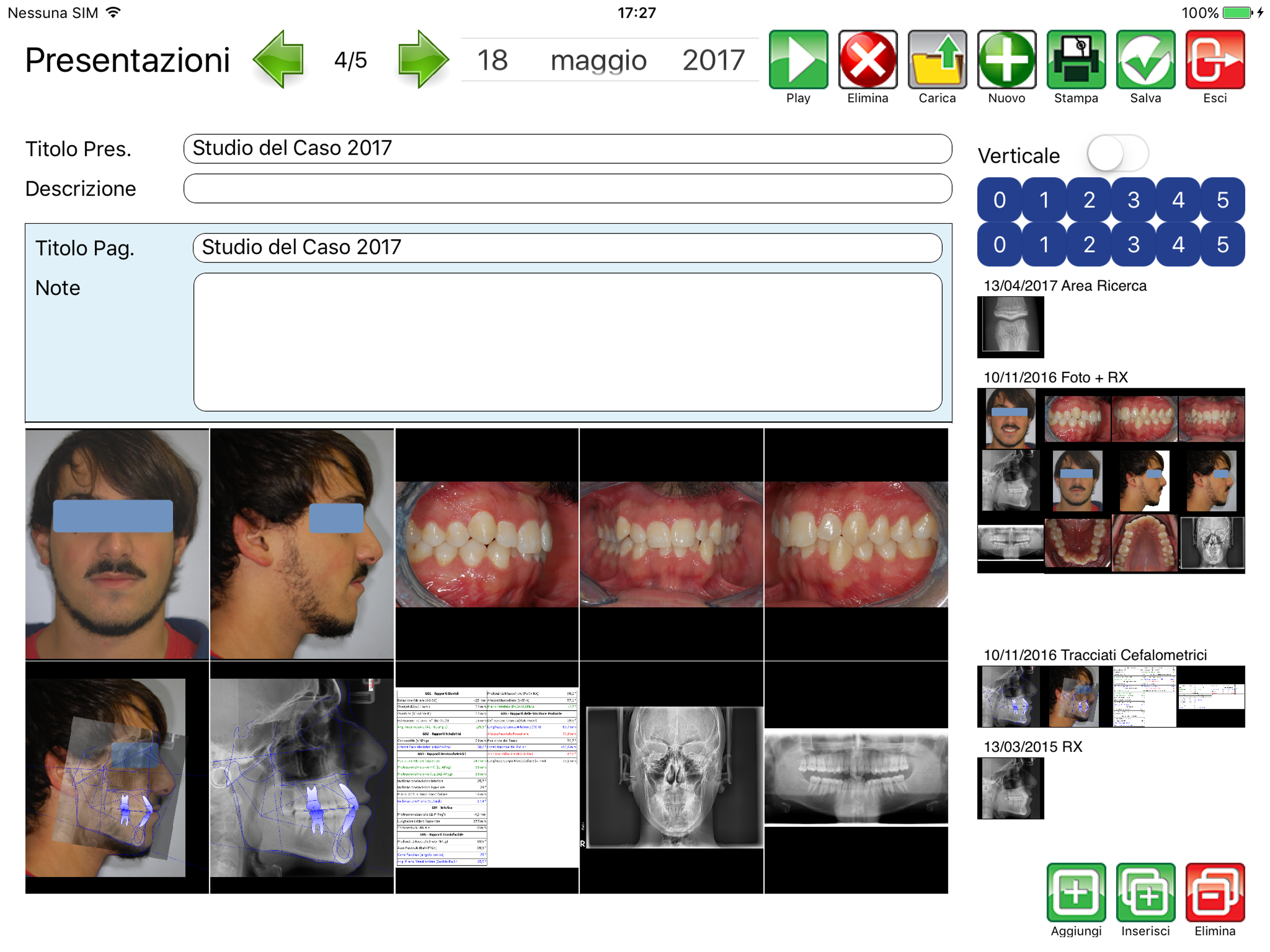Go to next presentation with right arrow

423,59
